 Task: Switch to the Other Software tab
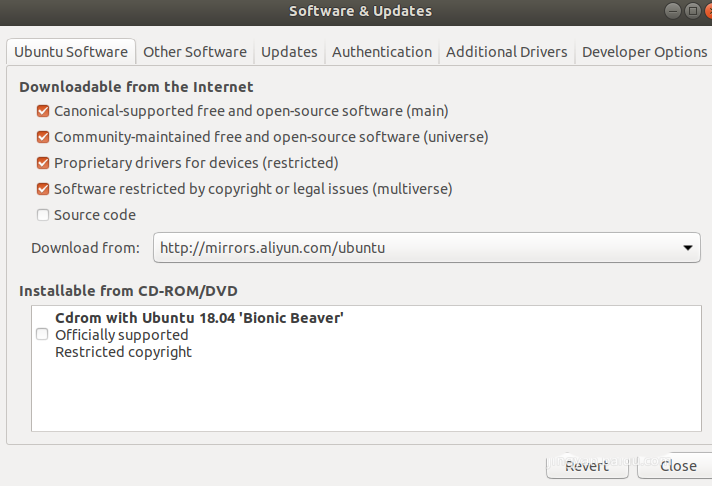coord(194,52)
